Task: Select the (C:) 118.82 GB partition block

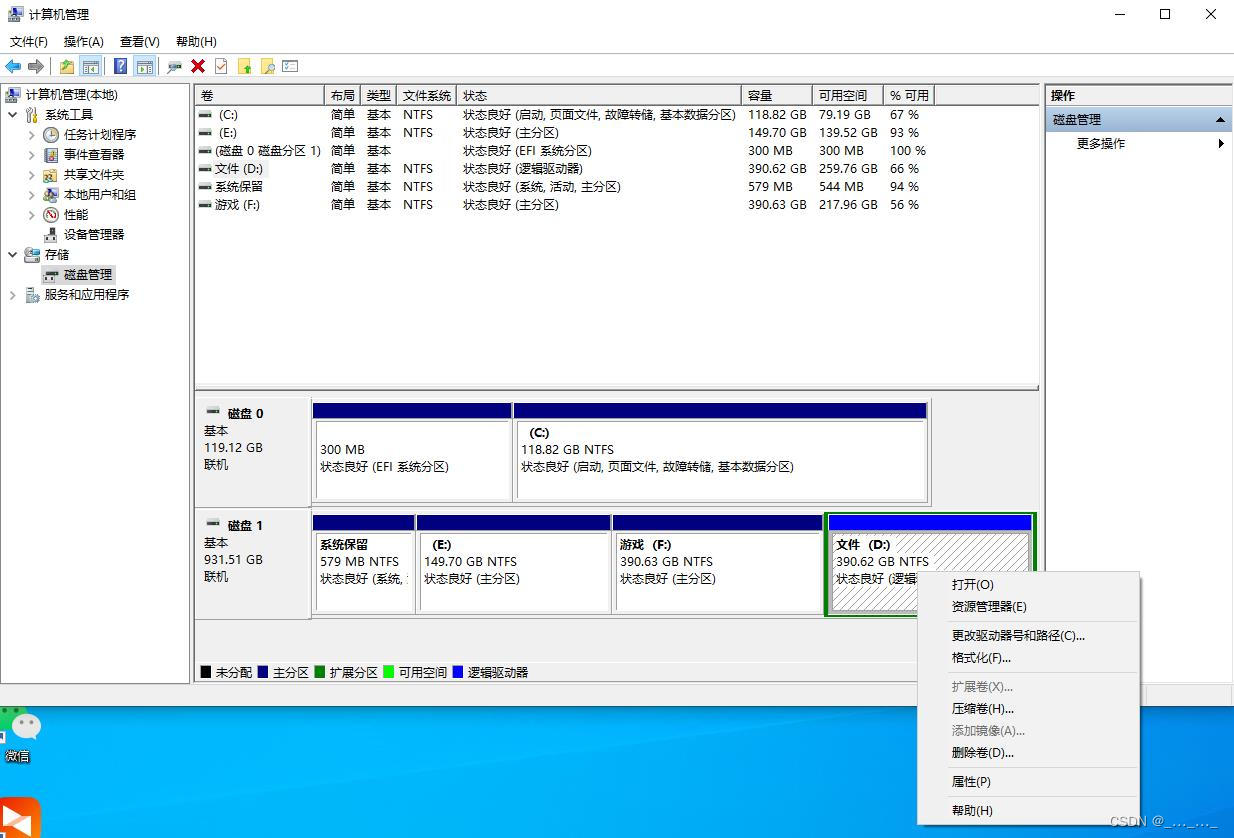Action: (x=720, y=451)
